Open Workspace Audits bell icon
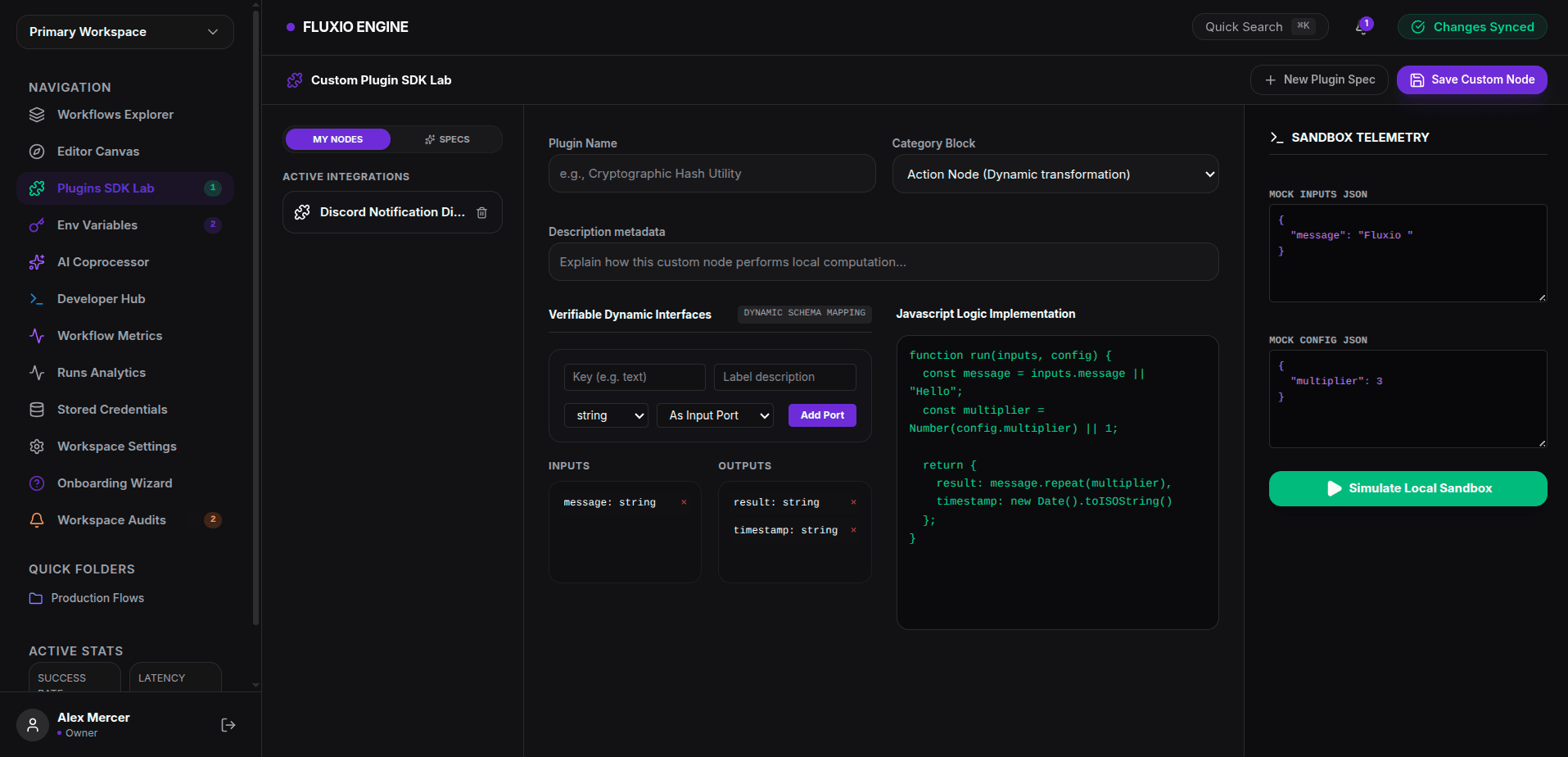 pyautogui.click(x=37, y=520)
